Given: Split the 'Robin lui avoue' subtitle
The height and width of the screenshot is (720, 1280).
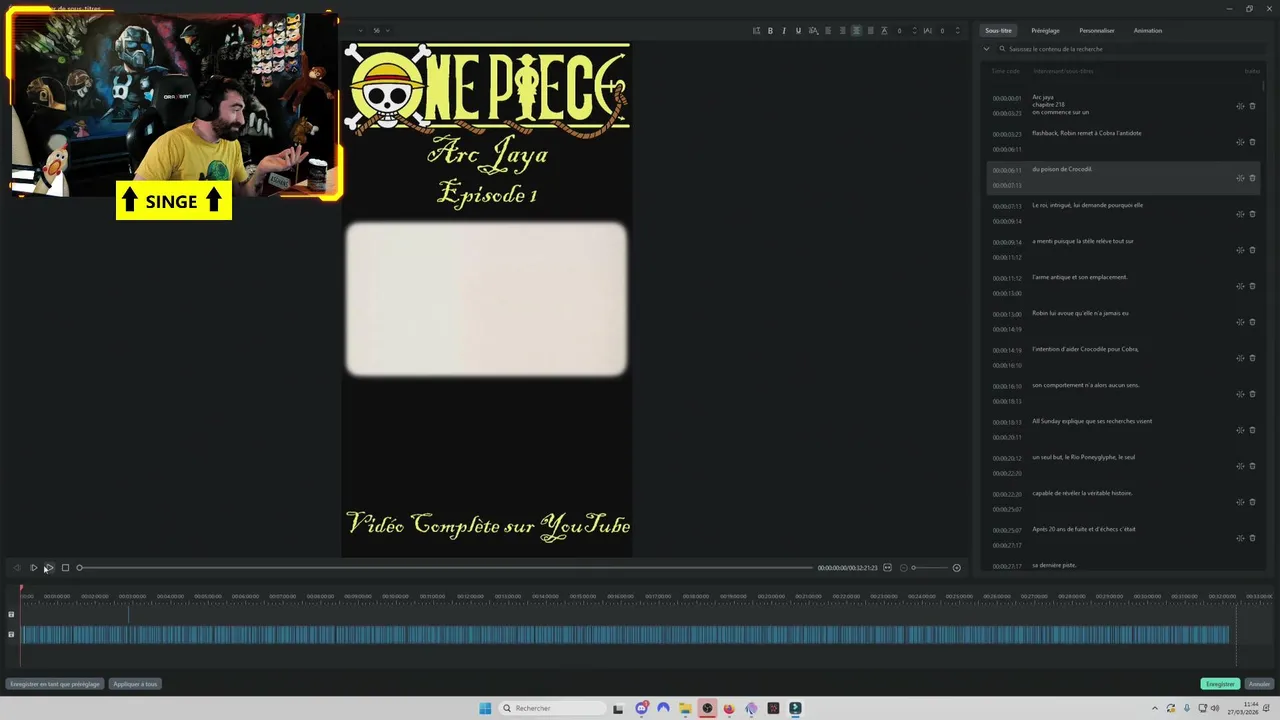Looking at the screenshot, I should pyautogui.click(x=1240, y=322).
